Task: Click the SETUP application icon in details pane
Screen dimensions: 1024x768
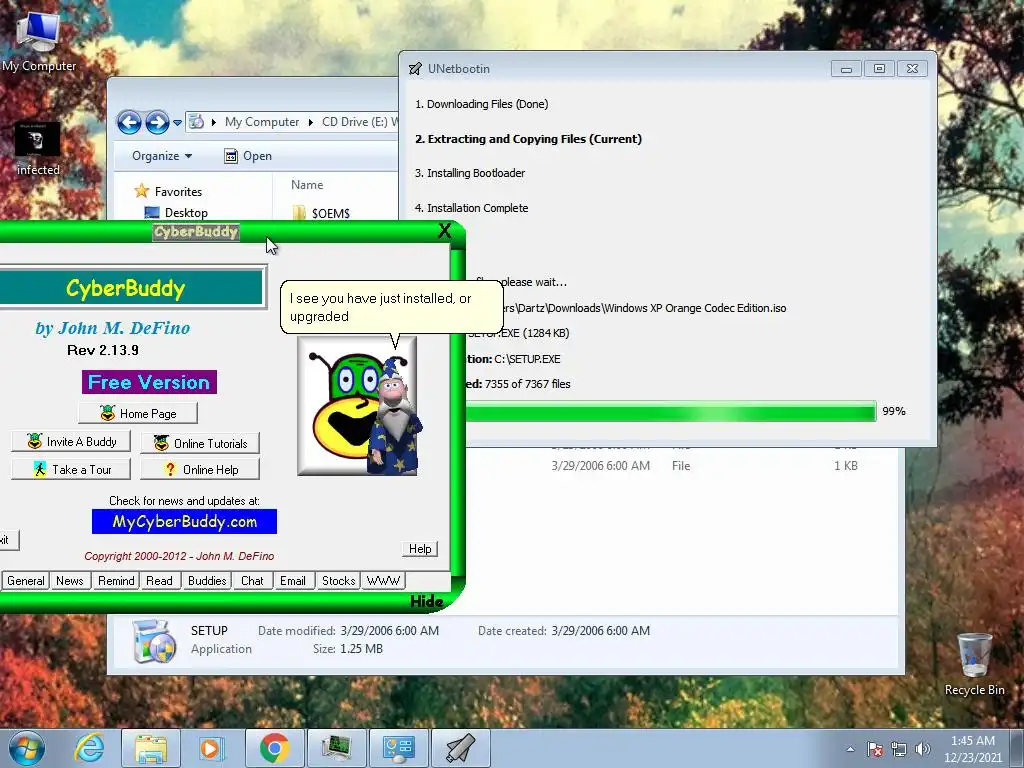Action: [x=153, y=641]
